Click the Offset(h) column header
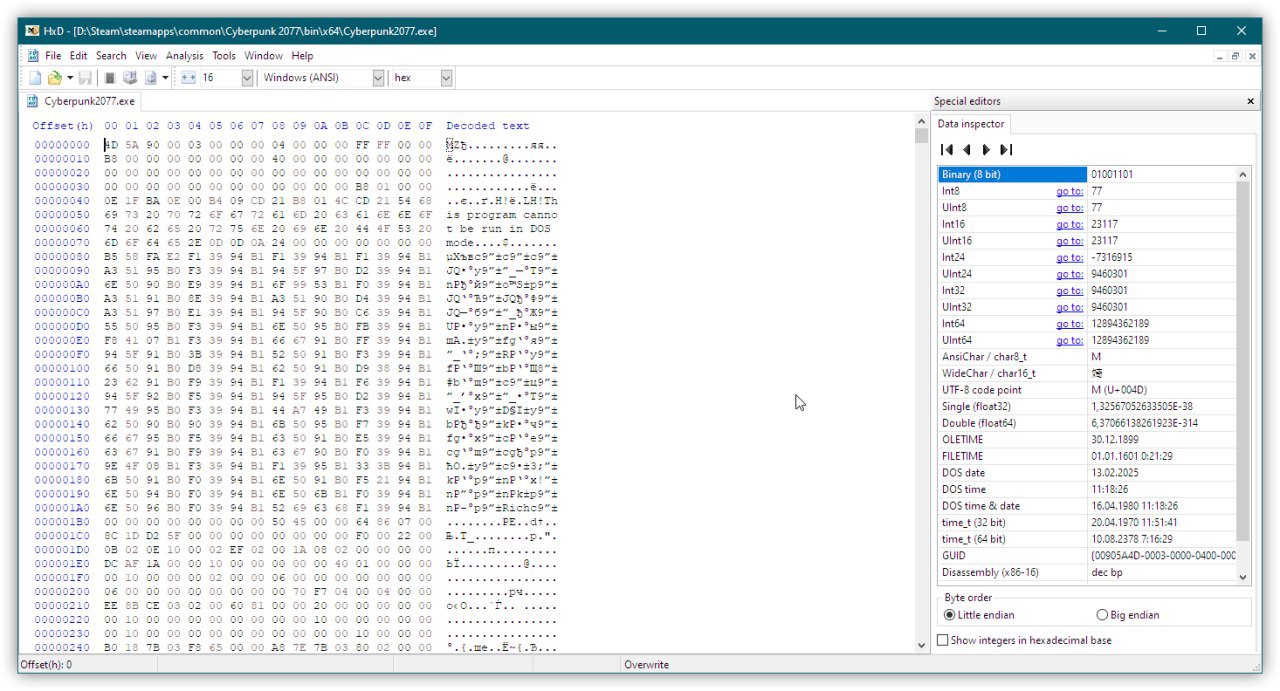Image resolution: width=1280 pixels, height=691 pixels. point(62,126)
